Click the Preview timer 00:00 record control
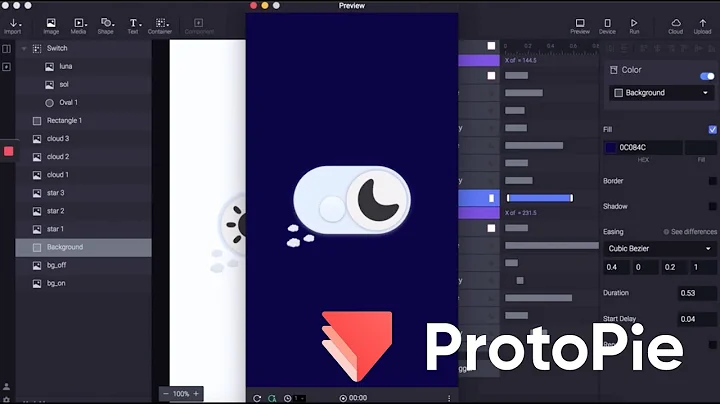This screenshot has width=720, height=404. coord(353,398)
